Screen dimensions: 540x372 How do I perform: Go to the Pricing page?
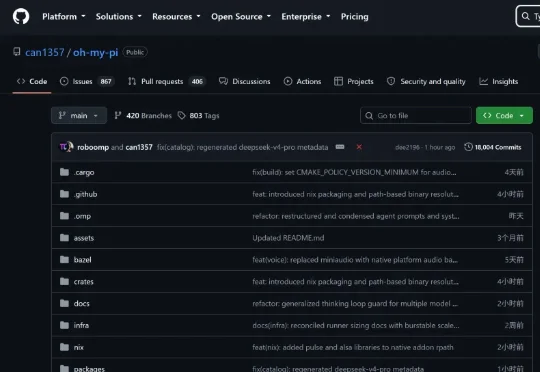[354, 17]
